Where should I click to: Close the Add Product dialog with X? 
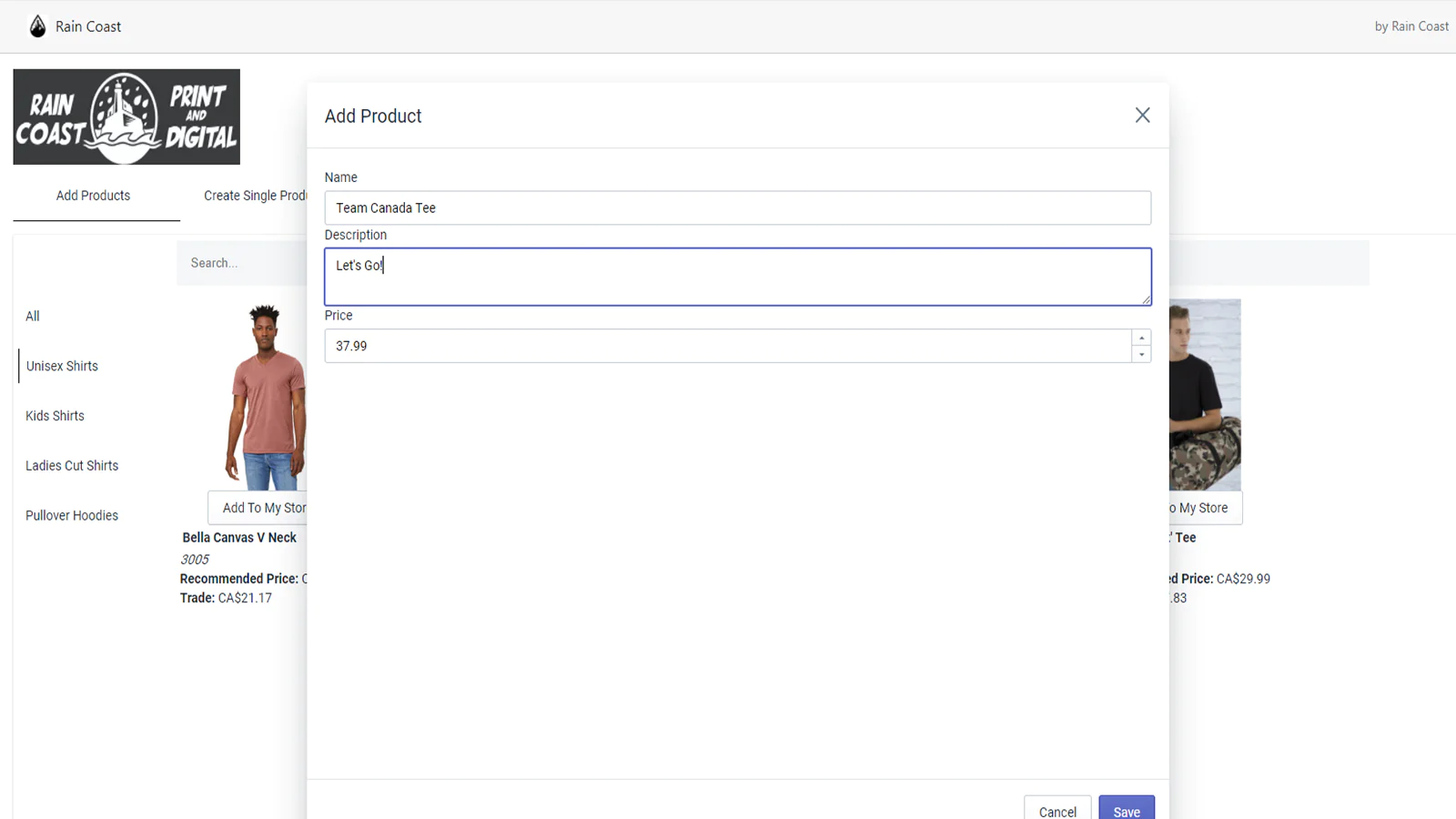[x=1142, y=116]
